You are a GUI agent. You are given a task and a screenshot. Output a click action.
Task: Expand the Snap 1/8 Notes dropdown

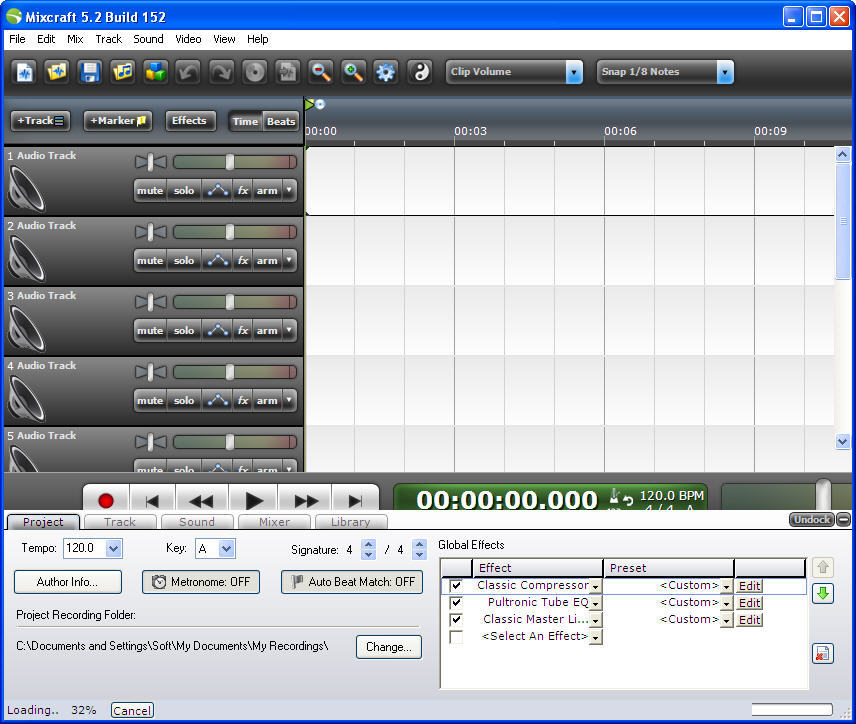pos(724,72)
